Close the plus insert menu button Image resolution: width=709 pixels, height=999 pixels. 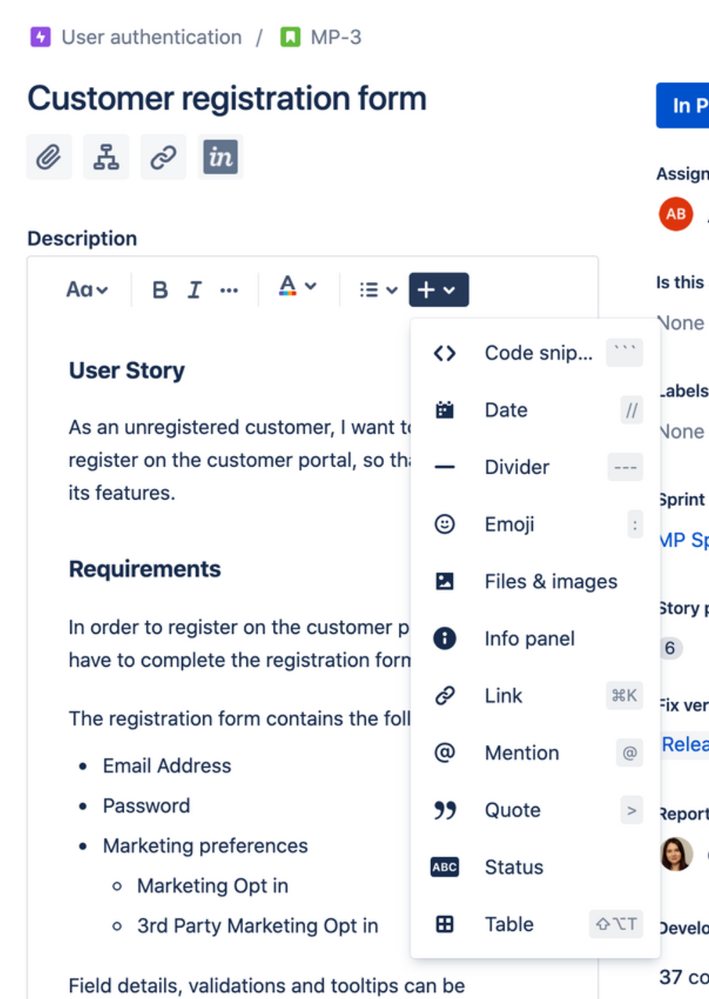439,290
